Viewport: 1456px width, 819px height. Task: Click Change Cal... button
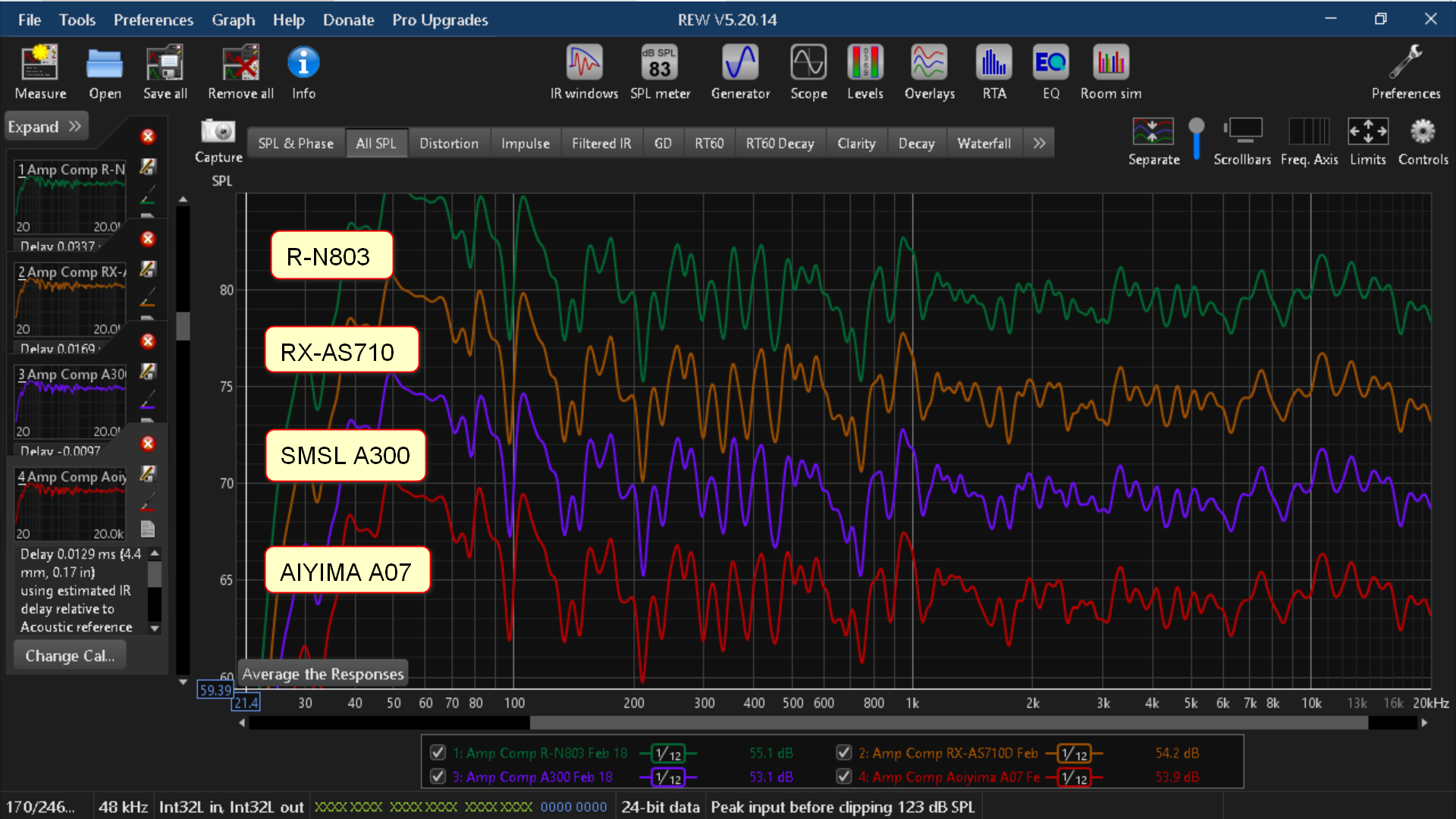point(70,656)
